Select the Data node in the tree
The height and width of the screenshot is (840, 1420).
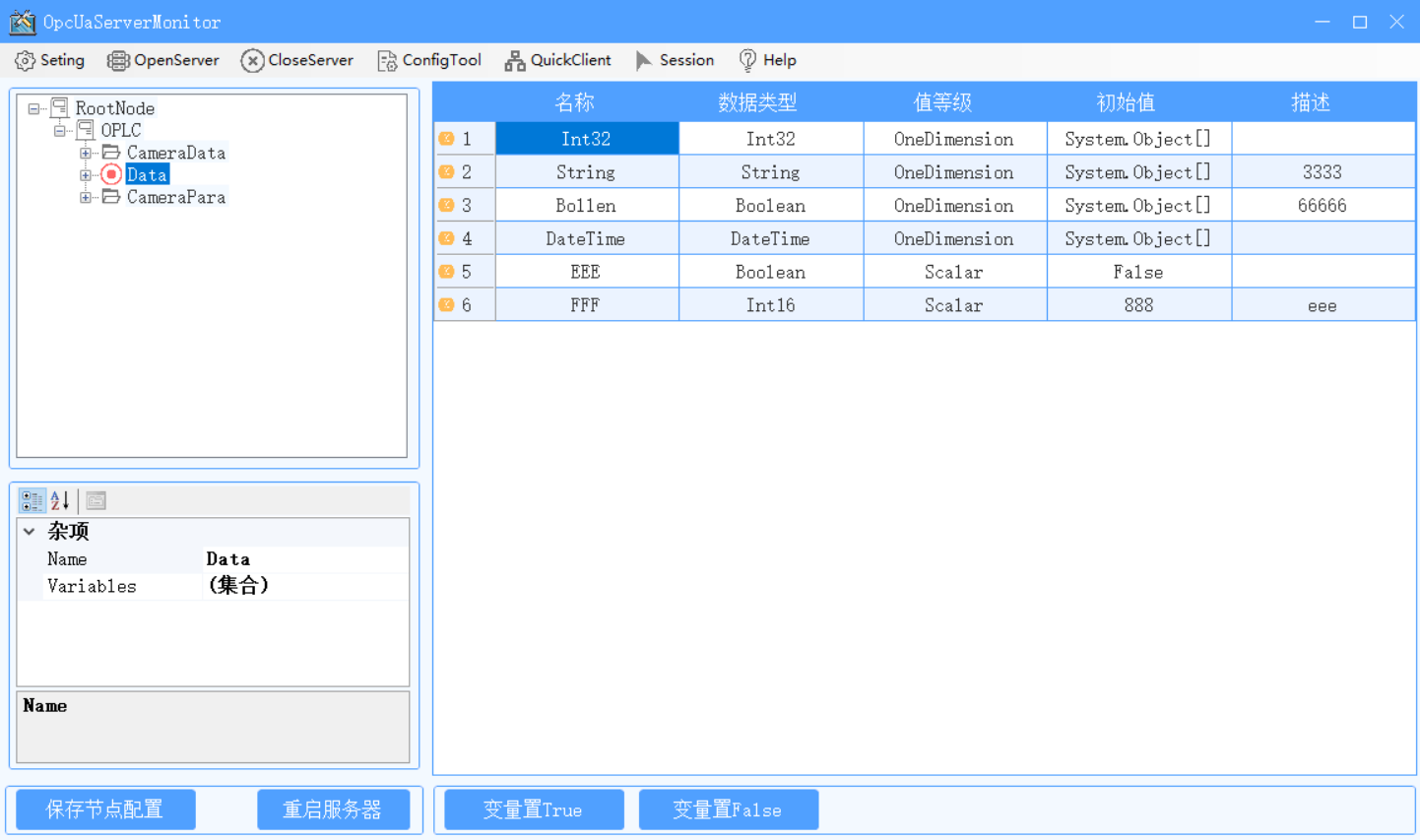tap(147, 174)
